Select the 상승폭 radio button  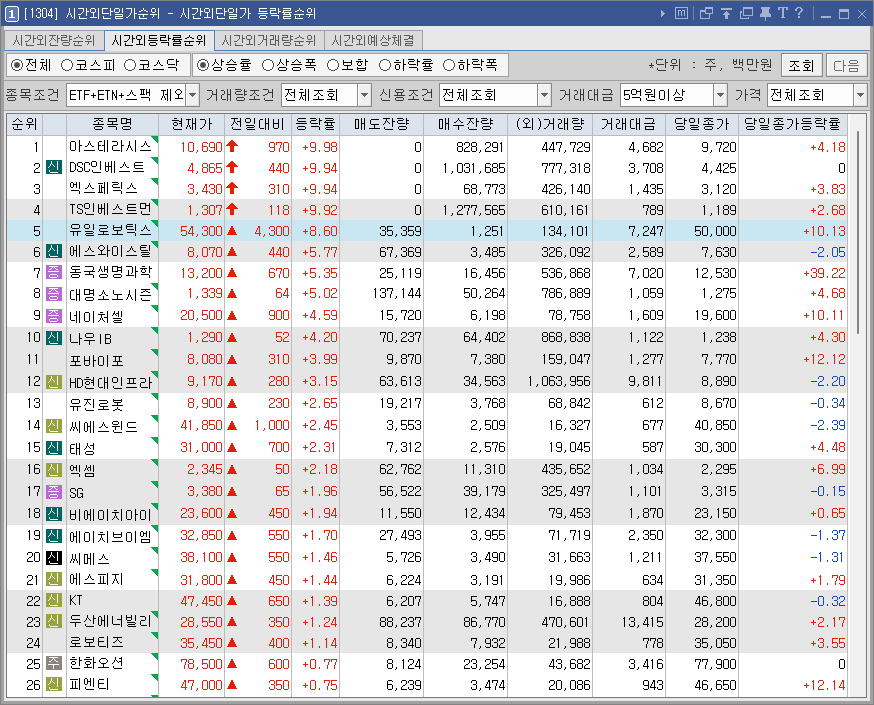point(268,65)
